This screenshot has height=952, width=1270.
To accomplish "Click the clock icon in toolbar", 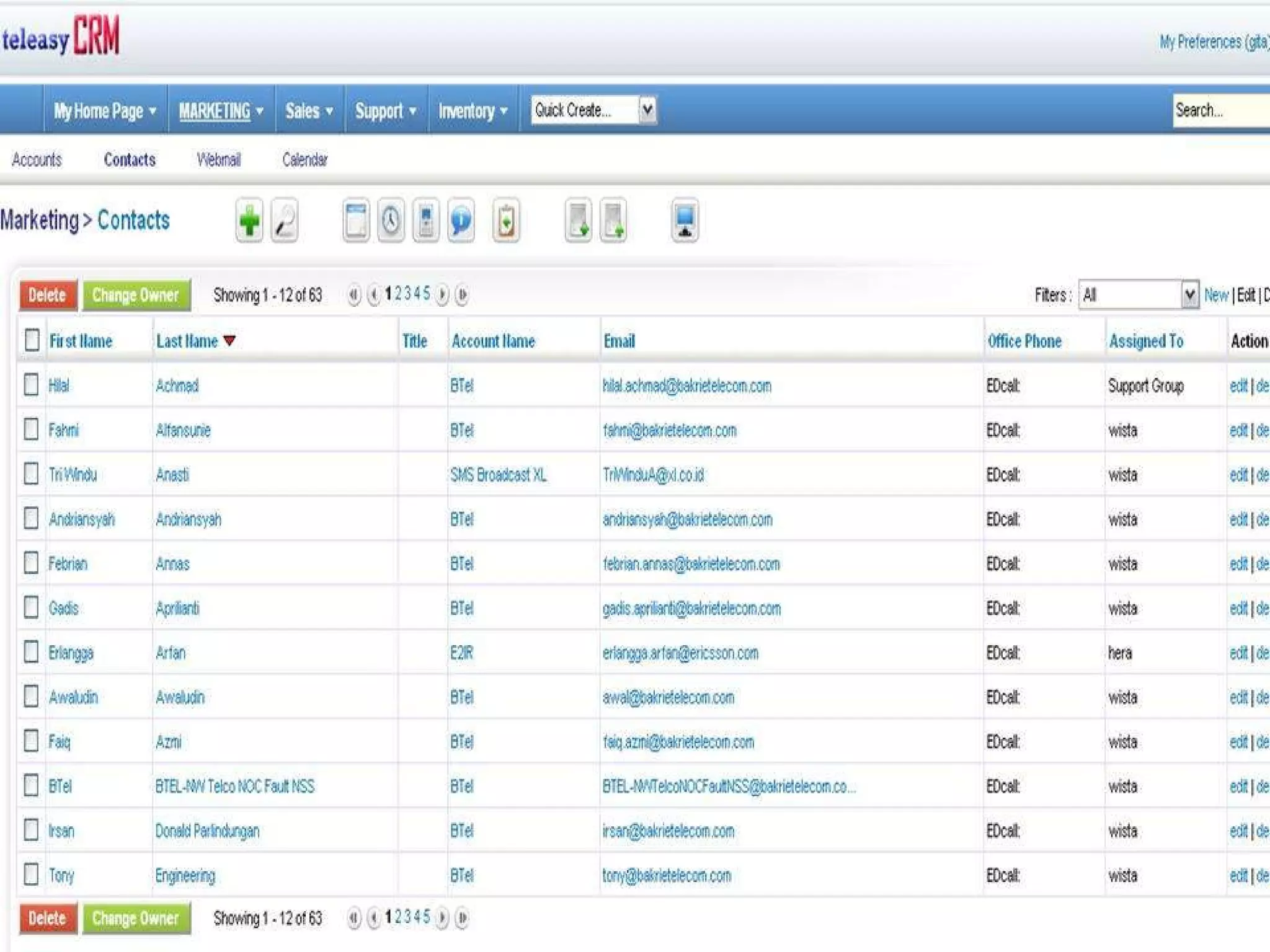I will [391, 221].
